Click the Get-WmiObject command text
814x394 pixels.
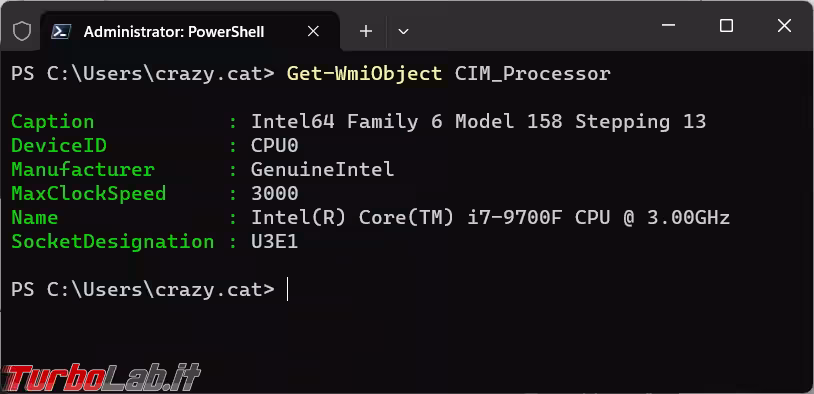(x=364, y=74)
